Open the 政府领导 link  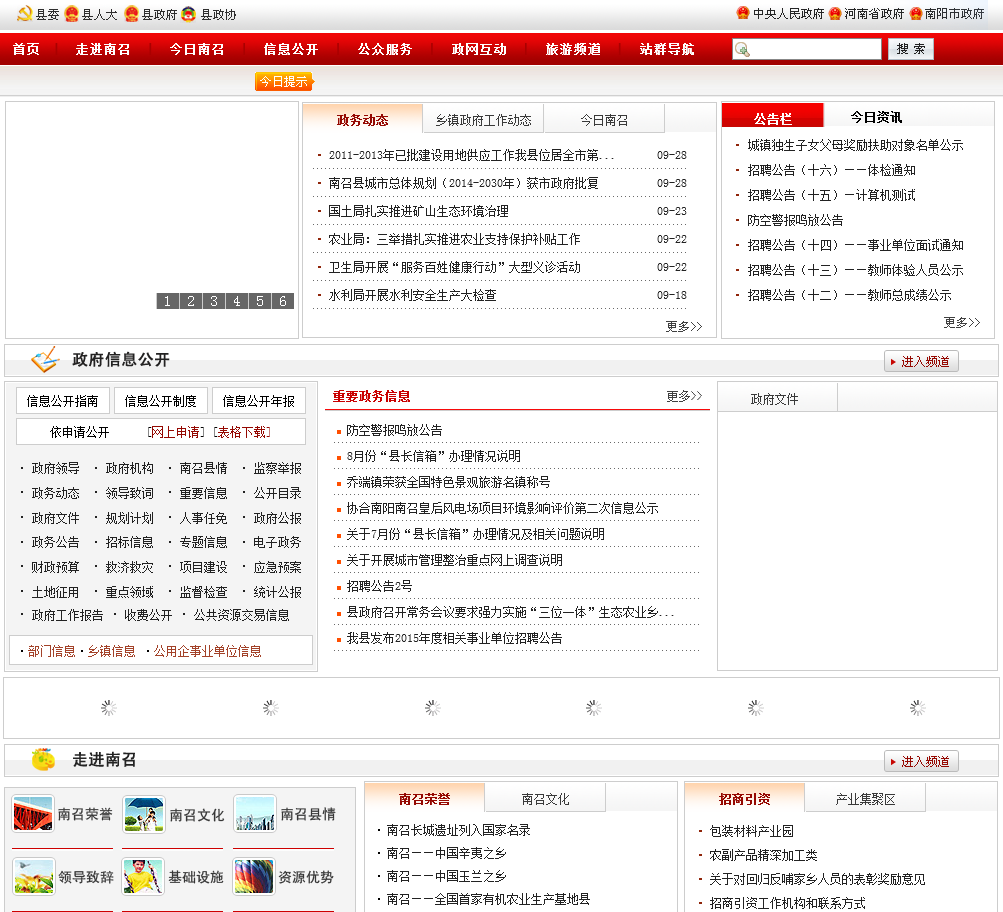tap(56, 468)
